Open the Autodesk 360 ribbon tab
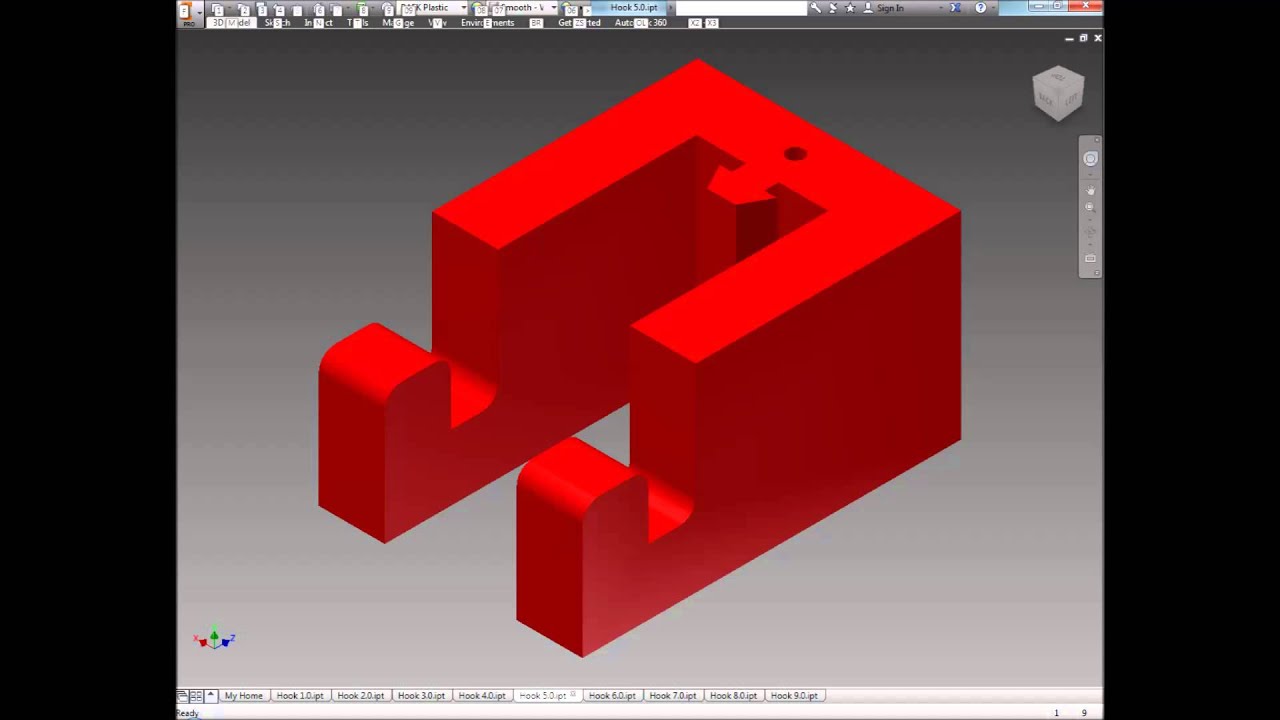This screenshot has height=720, width=1280. (640, 23)
